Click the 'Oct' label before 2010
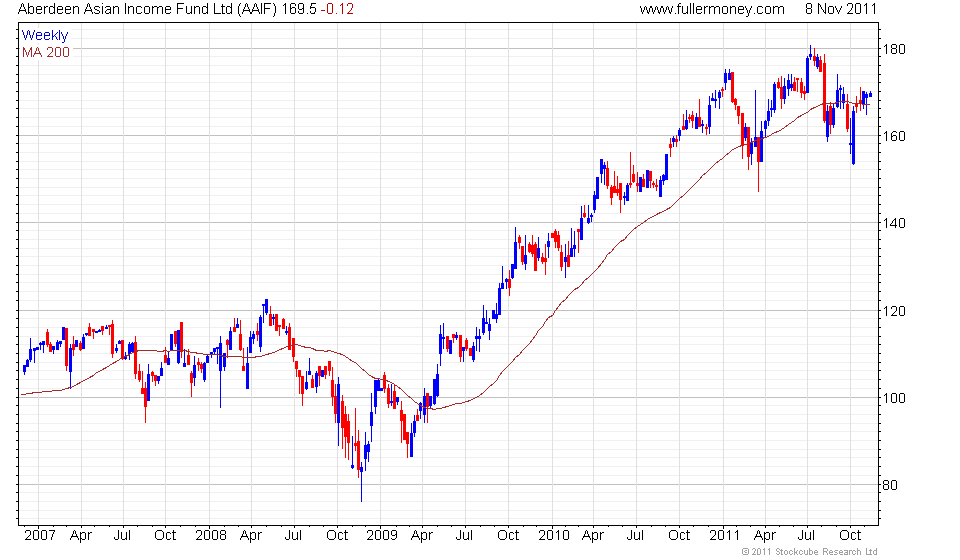The image size is (960, 560). coord(508,536)
